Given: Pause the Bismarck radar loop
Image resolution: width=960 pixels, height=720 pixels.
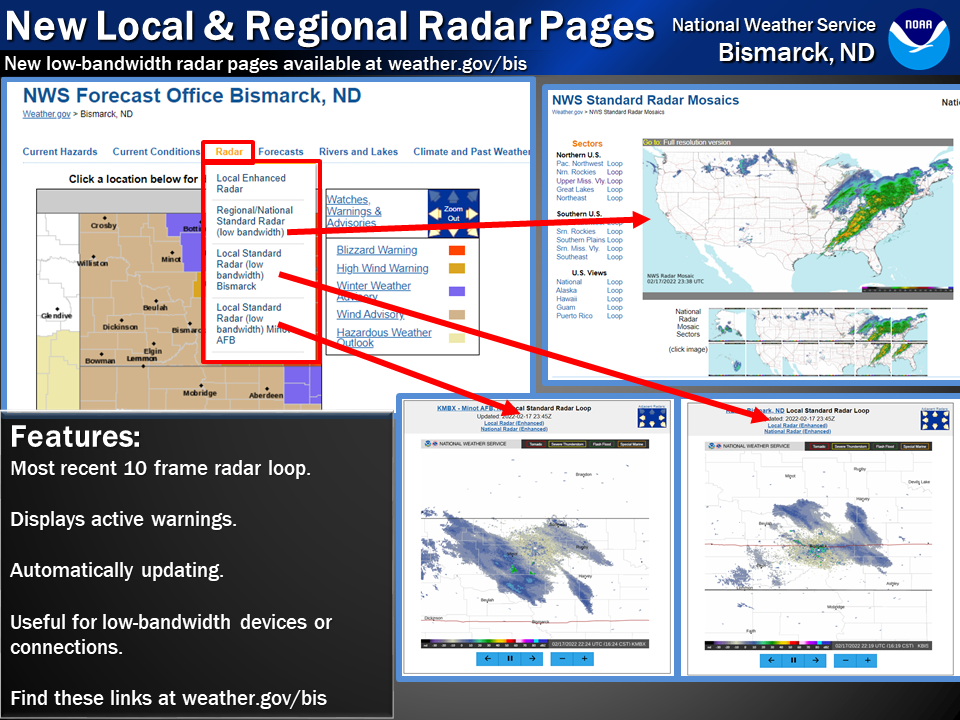Looking at the screenshot, I should click(793, 661).
